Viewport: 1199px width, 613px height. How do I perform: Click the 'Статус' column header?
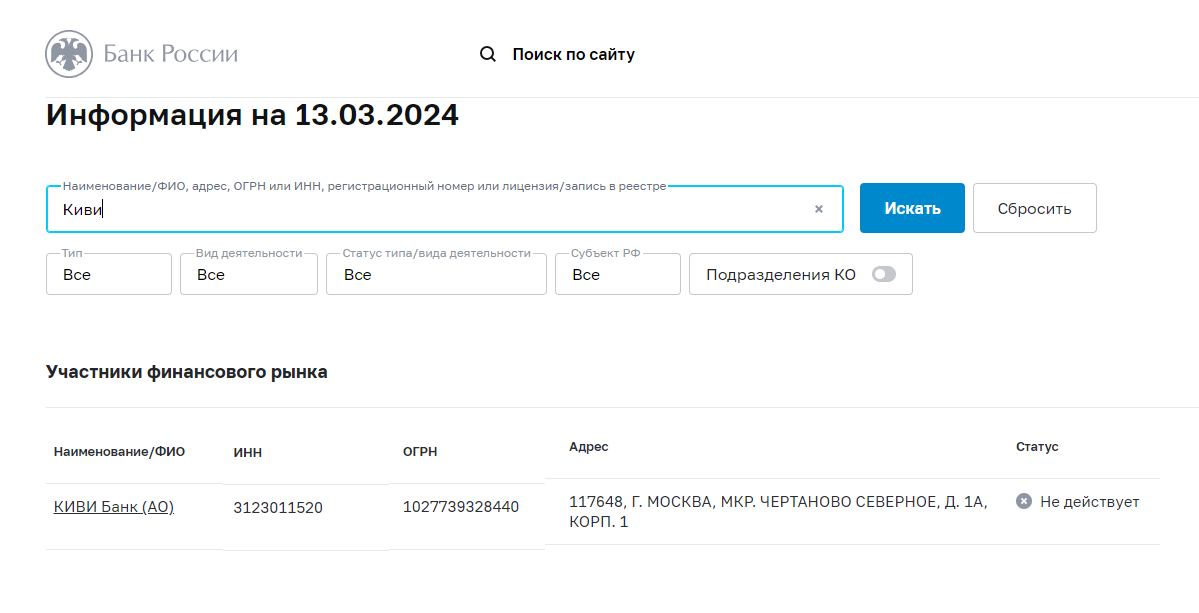pyautogui.click(x=1036, y=447)
